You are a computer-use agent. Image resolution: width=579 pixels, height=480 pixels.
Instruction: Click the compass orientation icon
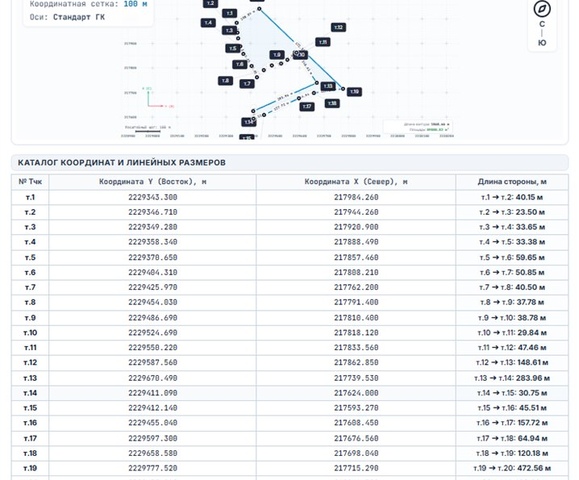(x=542, y=9)
